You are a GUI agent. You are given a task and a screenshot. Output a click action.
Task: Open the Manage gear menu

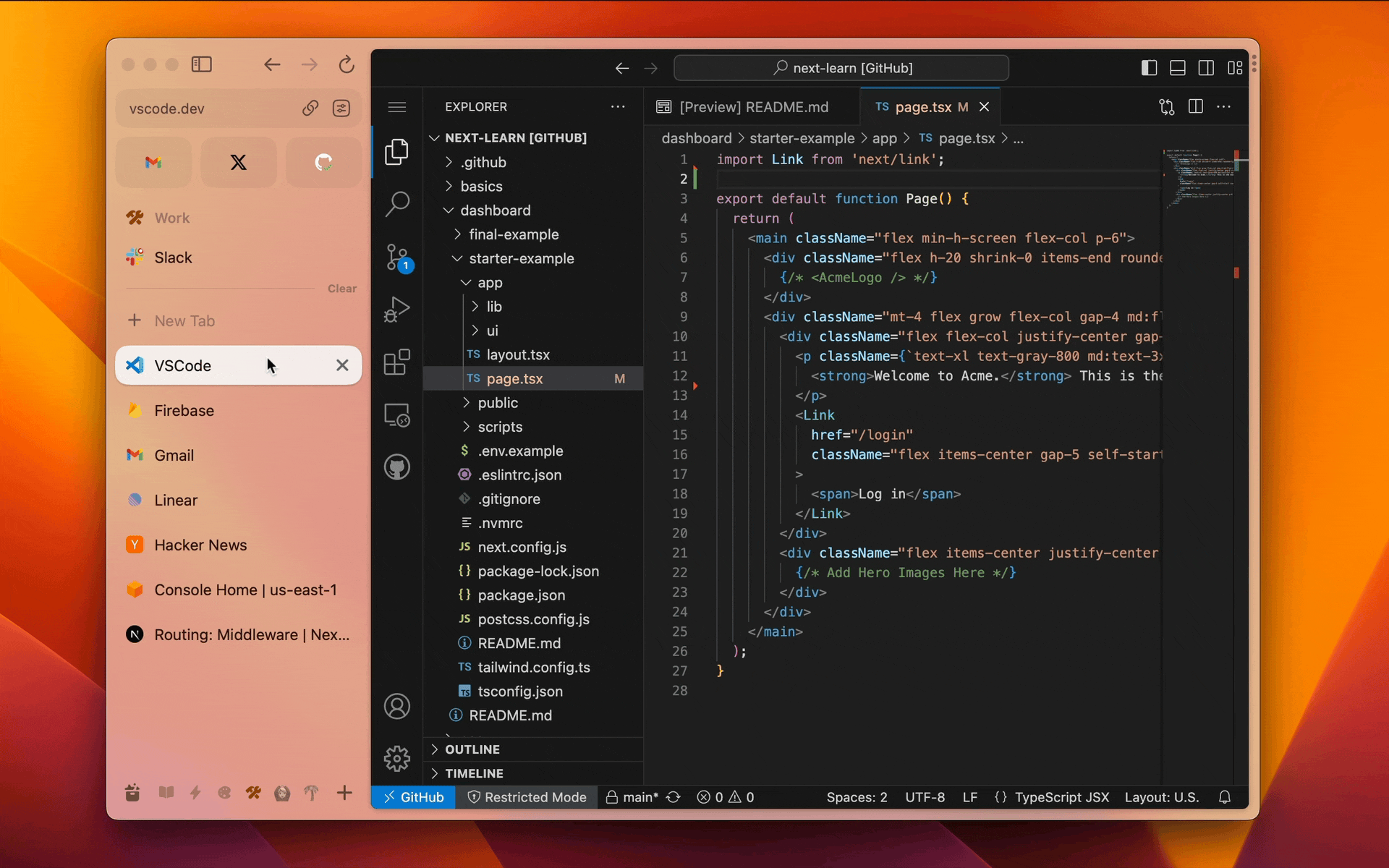396,758
